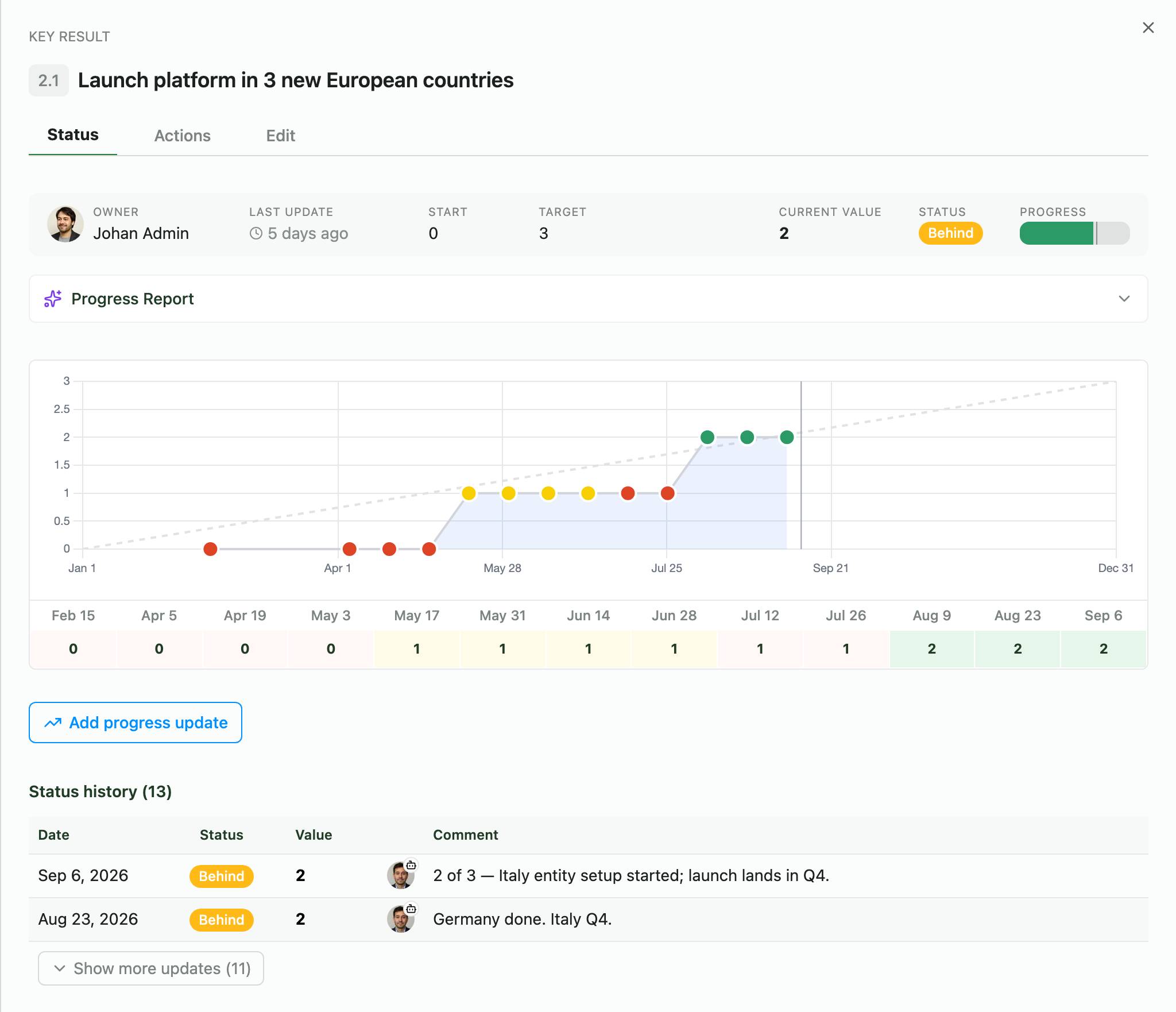Click the first green chart data point
Viewport: 1176px width, 1012px height.
click(x=707, y=438)
